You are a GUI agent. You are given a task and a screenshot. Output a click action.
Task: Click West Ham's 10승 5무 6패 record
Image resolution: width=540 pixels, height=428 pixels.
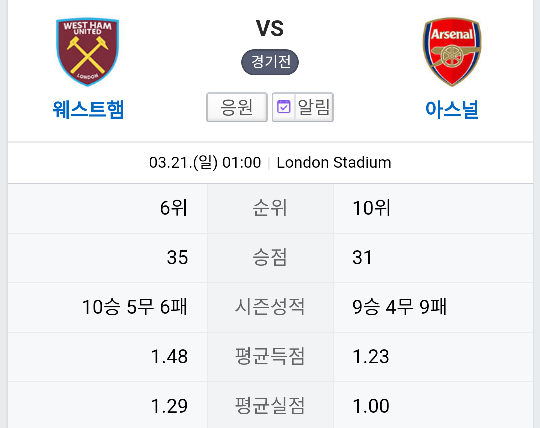click(x=135, y=307)
